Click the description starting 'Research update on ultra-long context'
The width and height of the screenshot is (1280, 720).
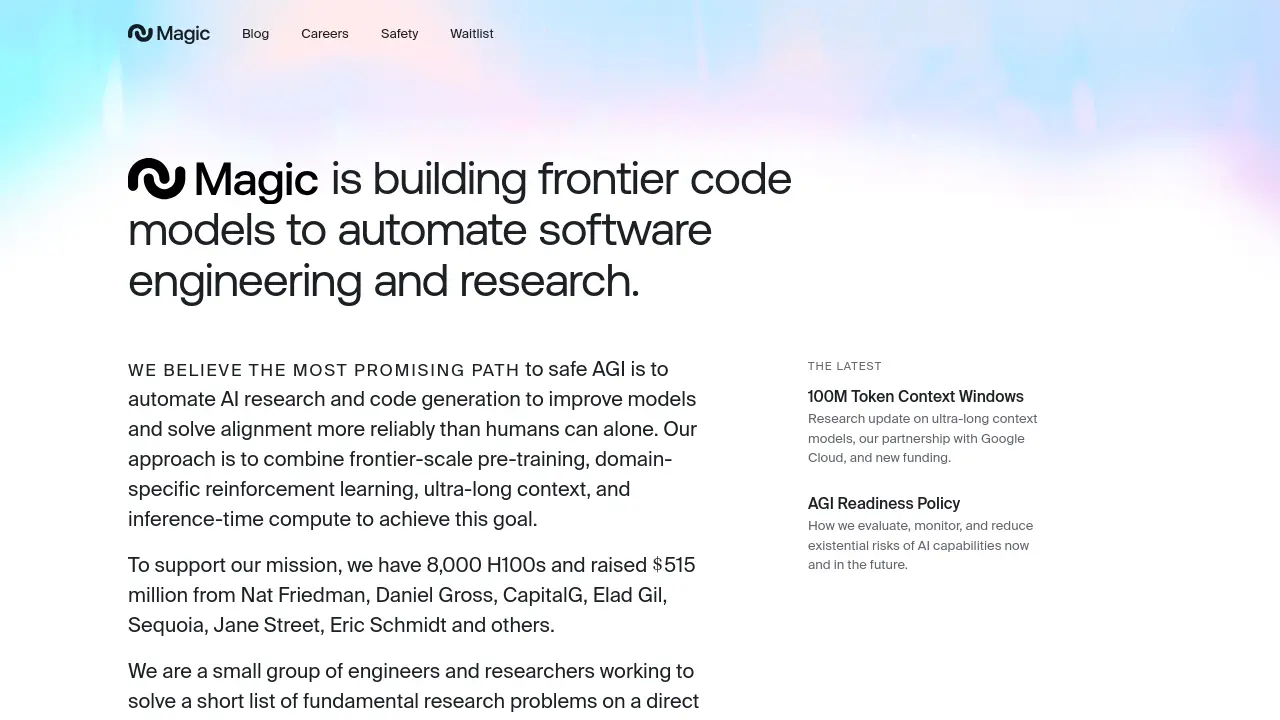click(x=923, y=438)
